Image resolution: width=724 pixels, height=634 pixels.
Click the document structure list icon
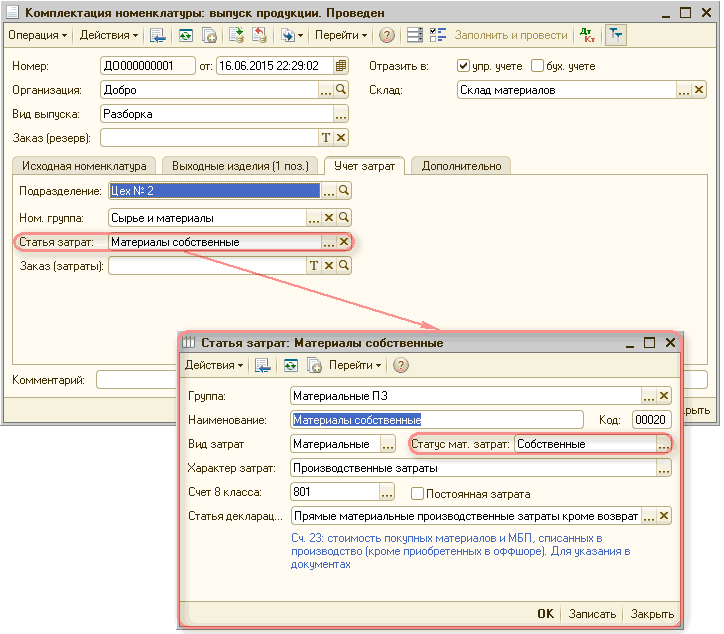[414, 35]
